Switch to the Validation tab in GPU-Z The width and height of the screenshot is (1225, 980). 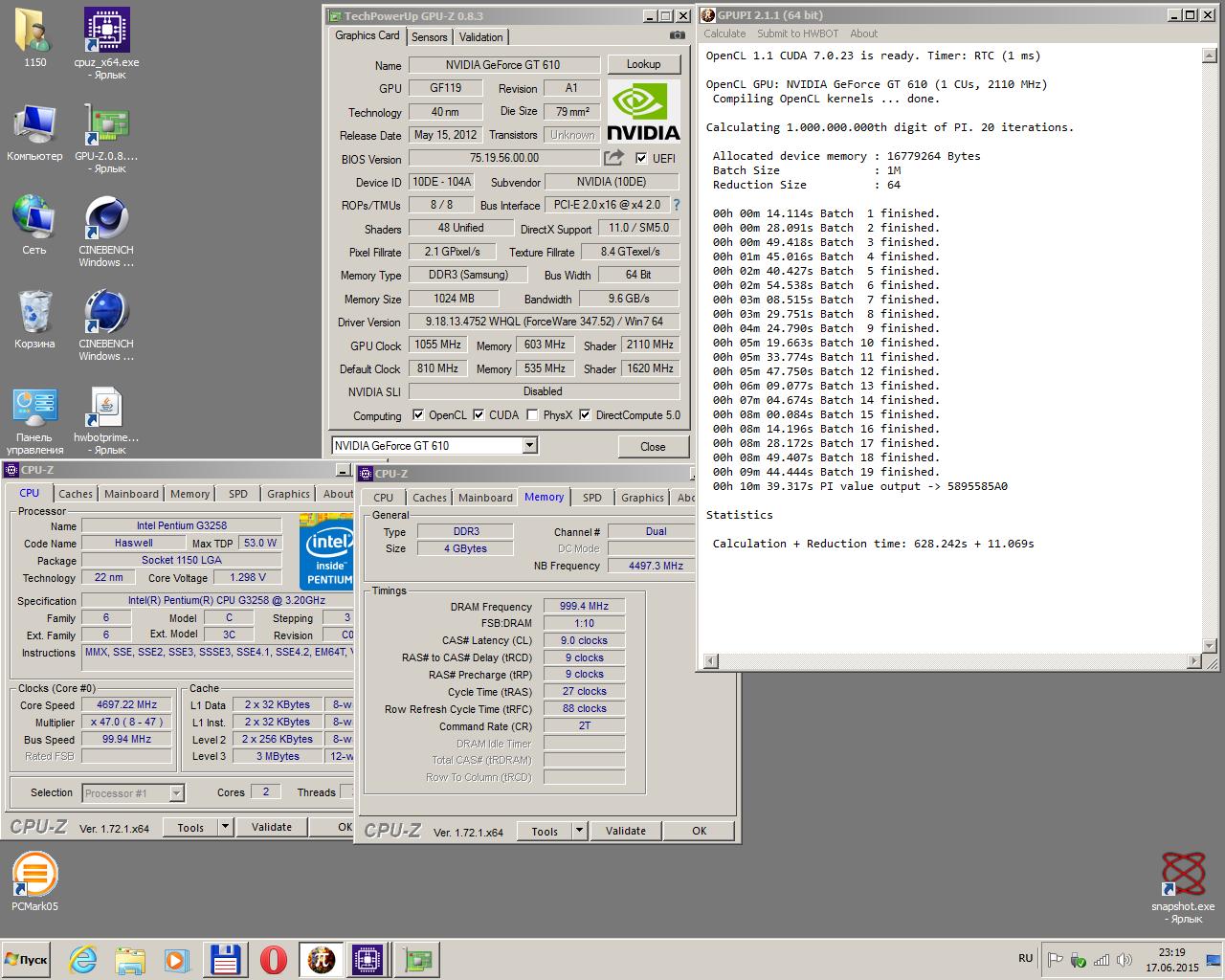[x=480, y=36]
